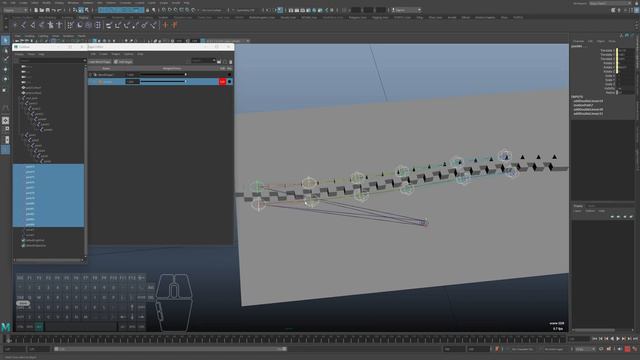Click Play forwards button
Screen dimensions: 640x360
click(x=618, y=339)
